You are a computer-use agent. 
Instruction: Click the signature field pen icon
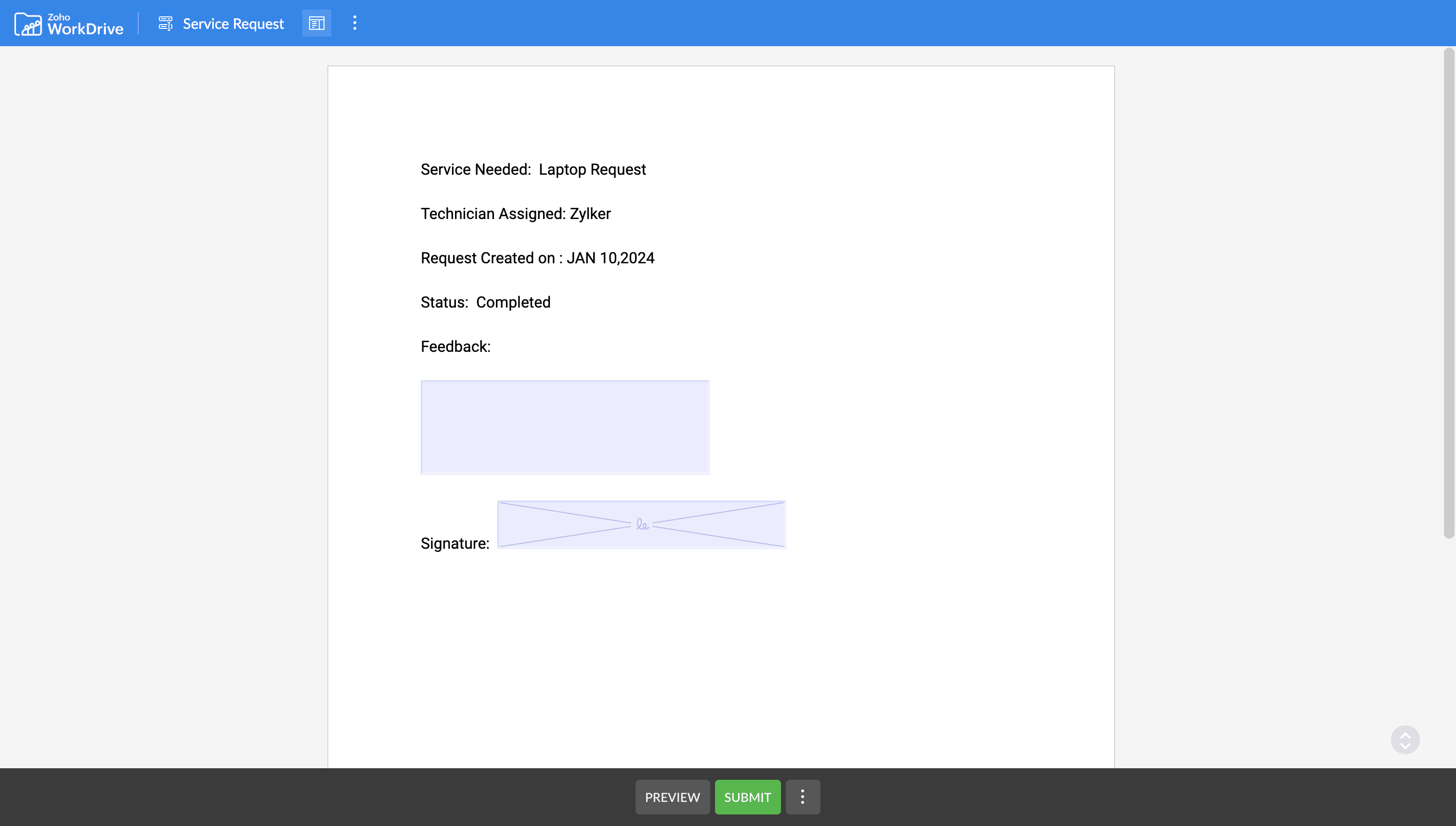click(x=642, y=524)
